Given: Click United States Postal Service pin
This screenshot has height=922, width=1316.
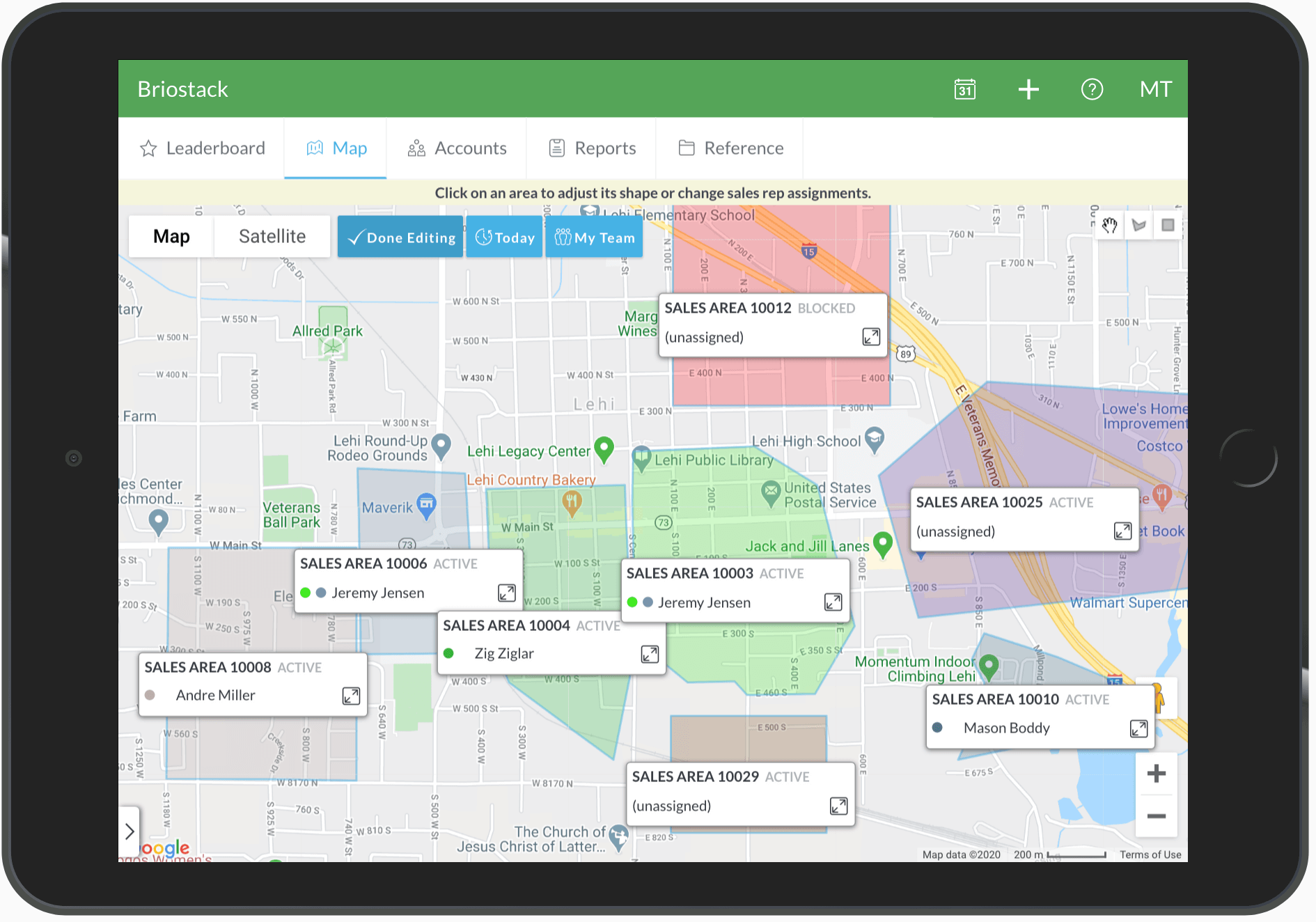Looking at the screenshot, I should pyautogui.click(x=771, y=493).
